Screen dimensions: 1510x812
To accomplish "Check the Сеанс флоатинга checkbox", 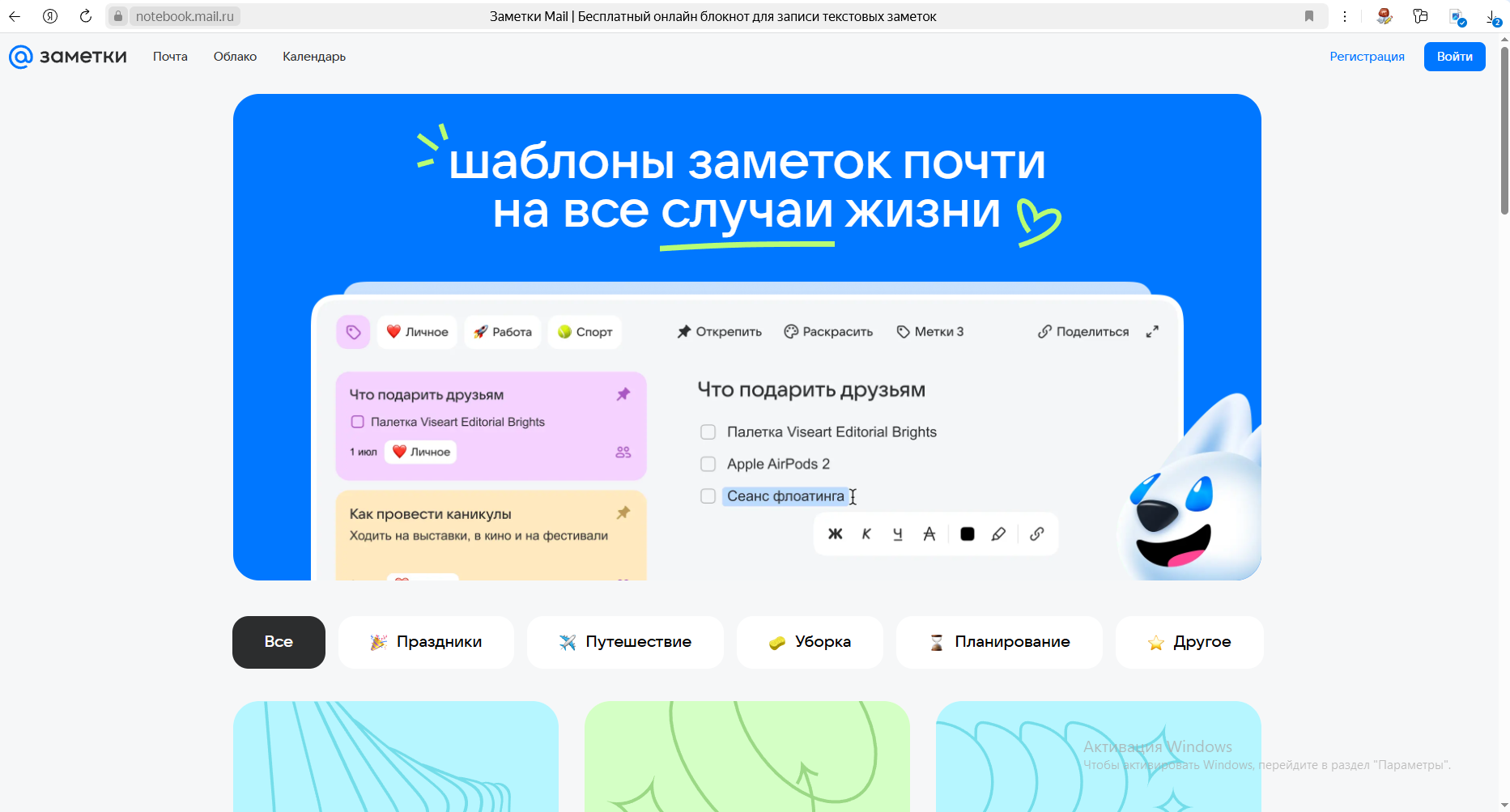I will (x=708, y=496).
